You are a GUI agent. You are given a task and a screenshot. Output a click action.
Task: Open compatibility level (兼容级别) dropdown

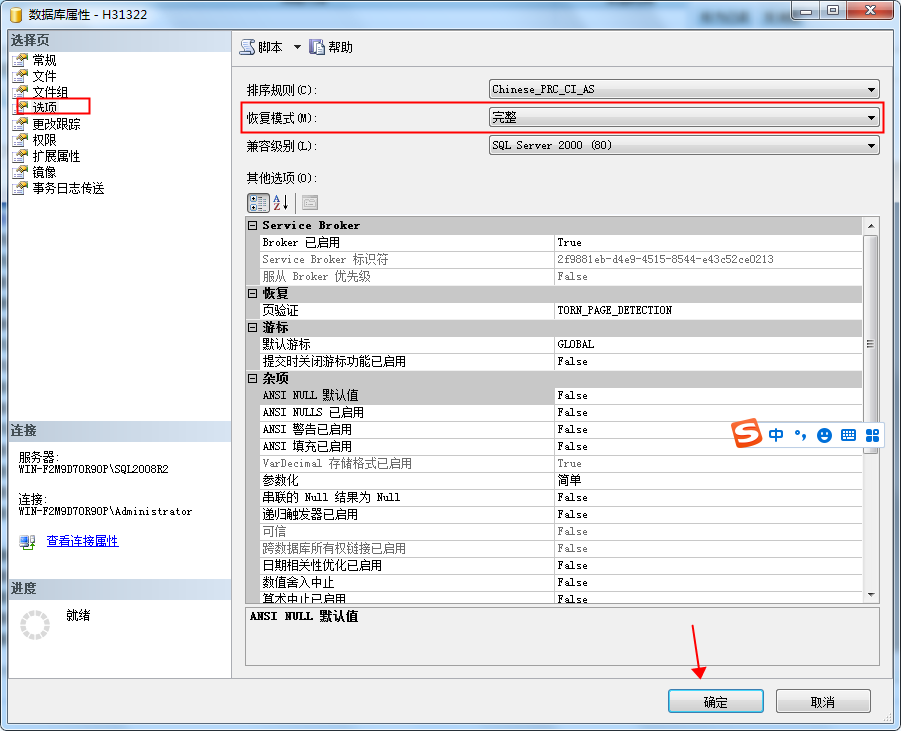coord(872,145)
